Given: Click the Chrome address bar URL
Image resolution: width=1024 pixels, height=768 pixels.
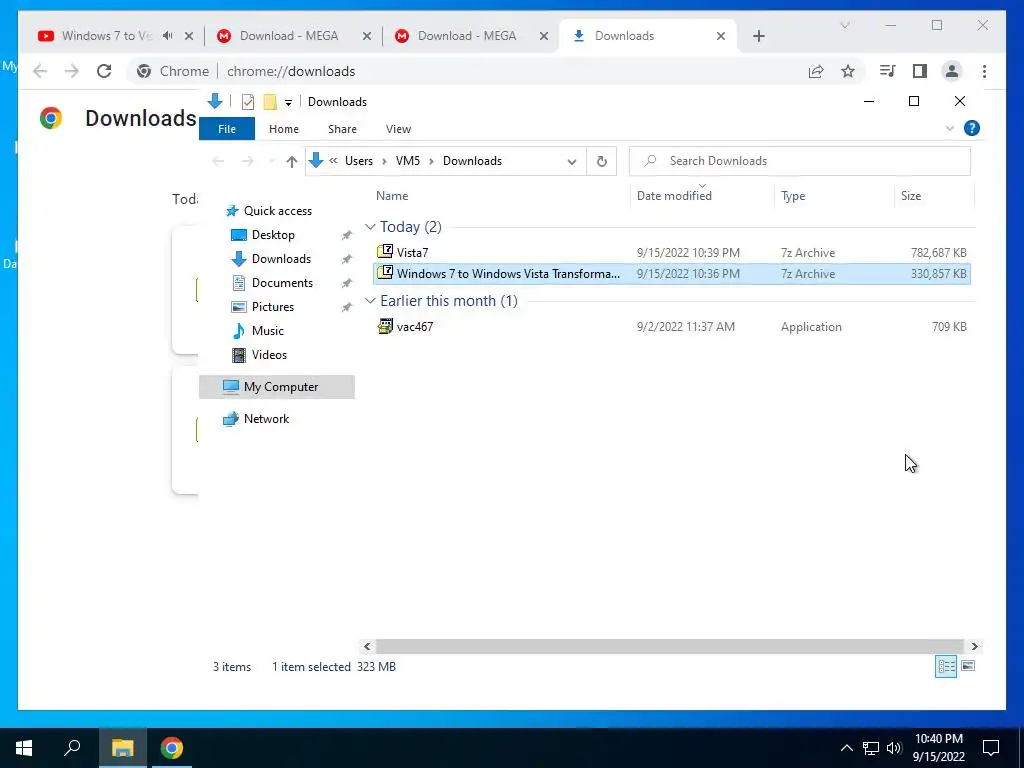Looking at the screenshot, I should 291,71.
